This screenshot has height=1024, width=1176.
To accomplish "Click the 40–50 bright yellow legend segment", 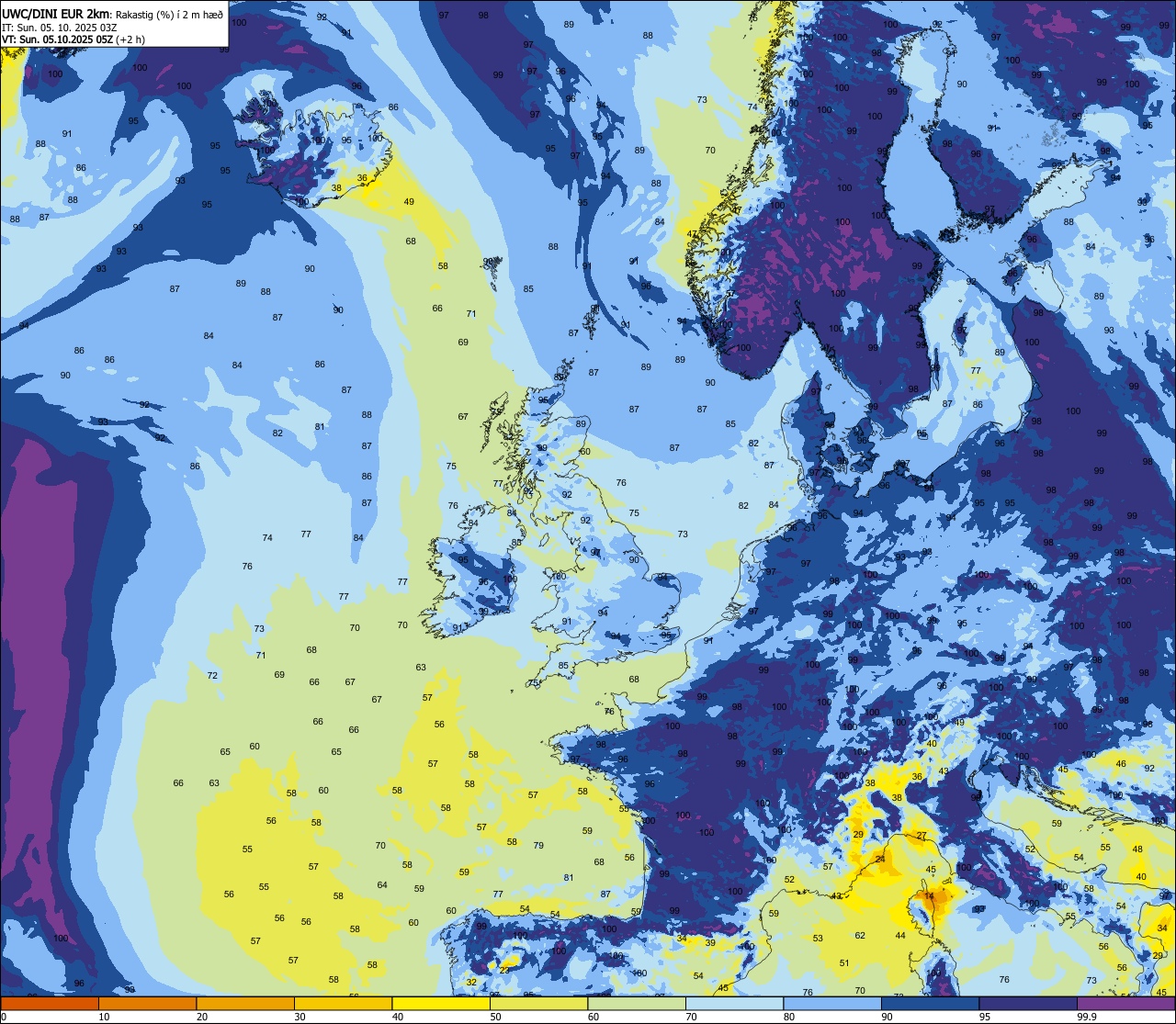I will pos(441,1003).
